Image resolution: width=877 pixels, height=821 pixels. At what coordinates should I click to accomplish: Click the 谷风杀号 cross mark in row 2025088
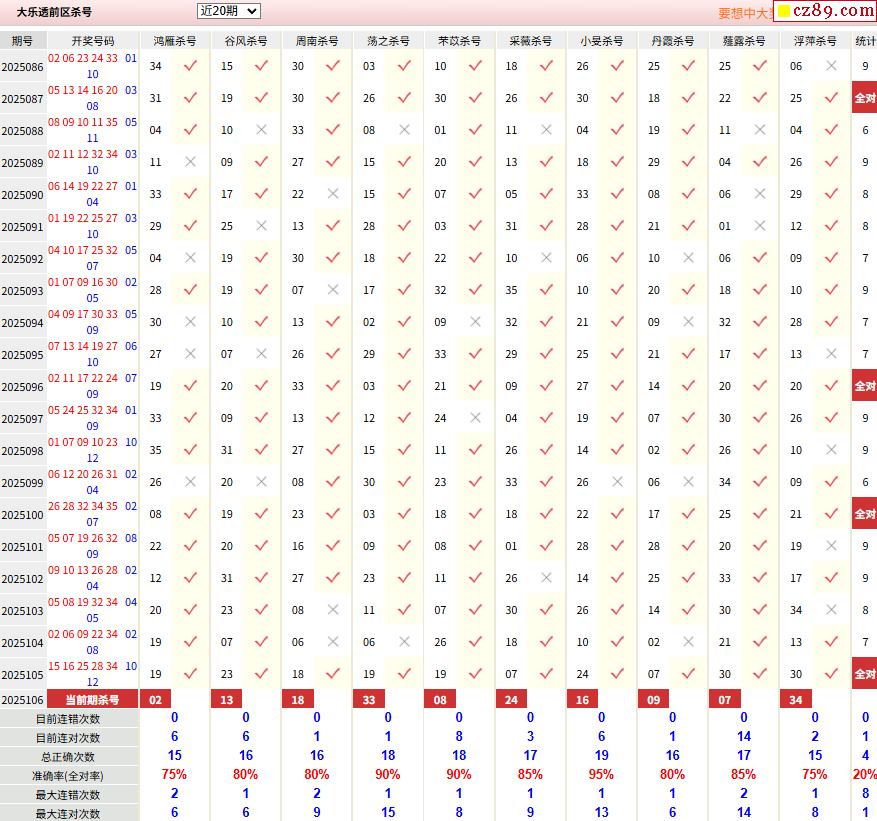pos(261,130)
